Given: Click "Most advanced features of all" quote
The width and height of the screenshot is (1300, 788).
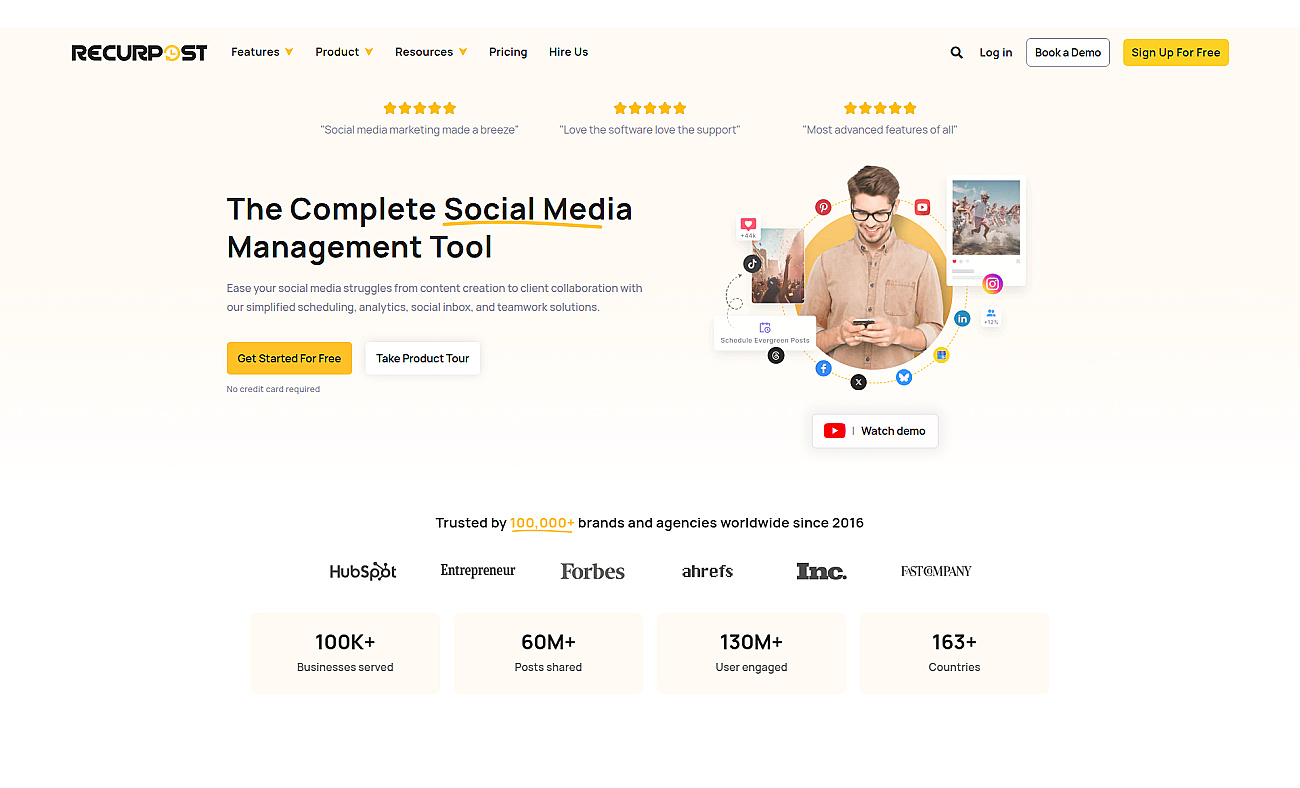Looking at the screenshot, I should click(x=880, y=130).
